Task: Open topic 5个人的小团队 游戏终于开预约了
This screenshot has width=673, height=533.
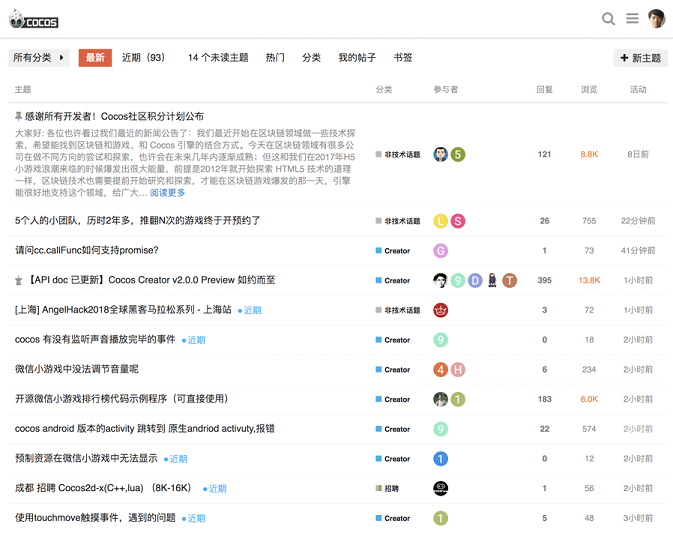Action: pyautogui.click(x=137, y=221)
